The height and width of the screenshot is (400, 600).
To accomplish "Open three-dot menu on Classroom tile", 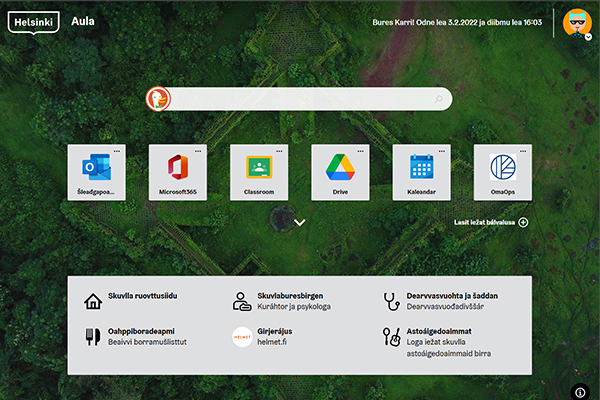I will coord(279,151).
